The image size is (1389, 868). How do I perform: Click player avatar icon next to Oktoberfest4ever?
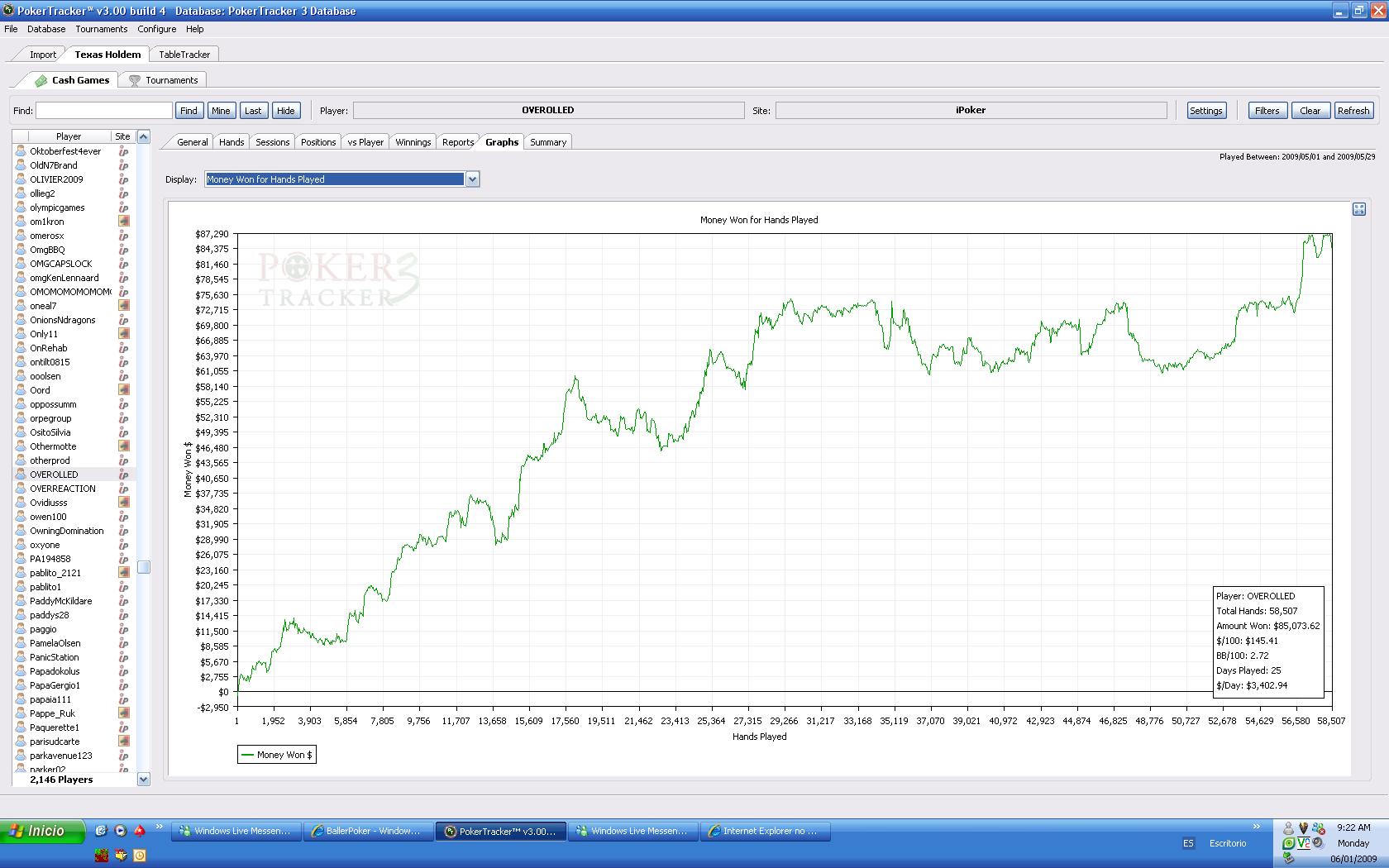tap(21, 151)
